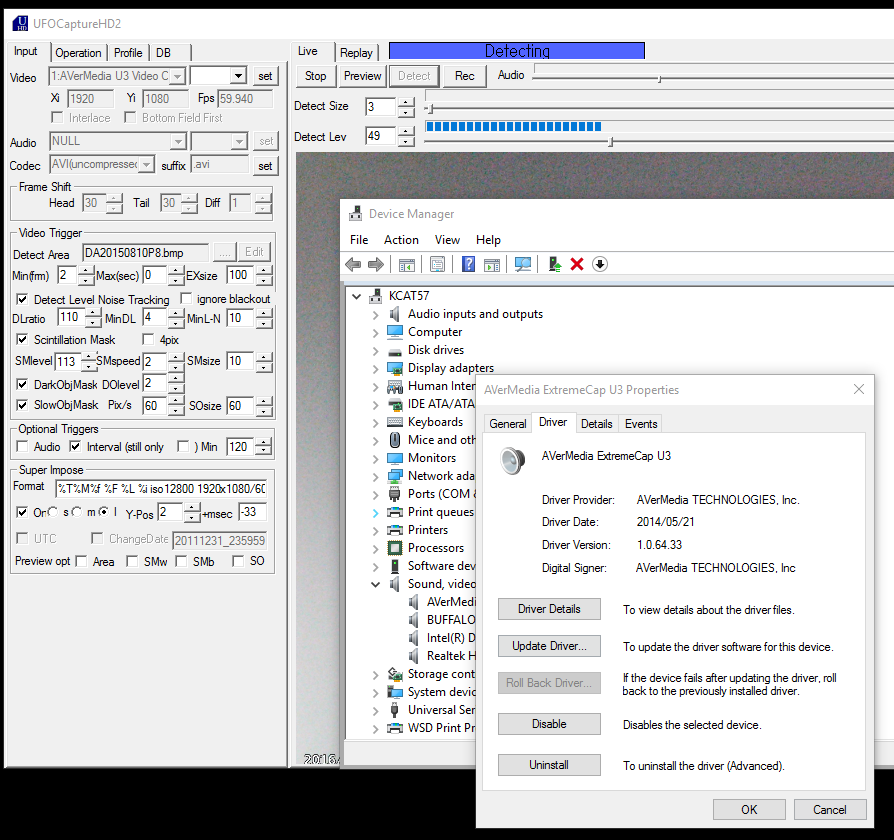
Task: Click the forward arrow in Device Manager toolbar
Action: point(376,264)
